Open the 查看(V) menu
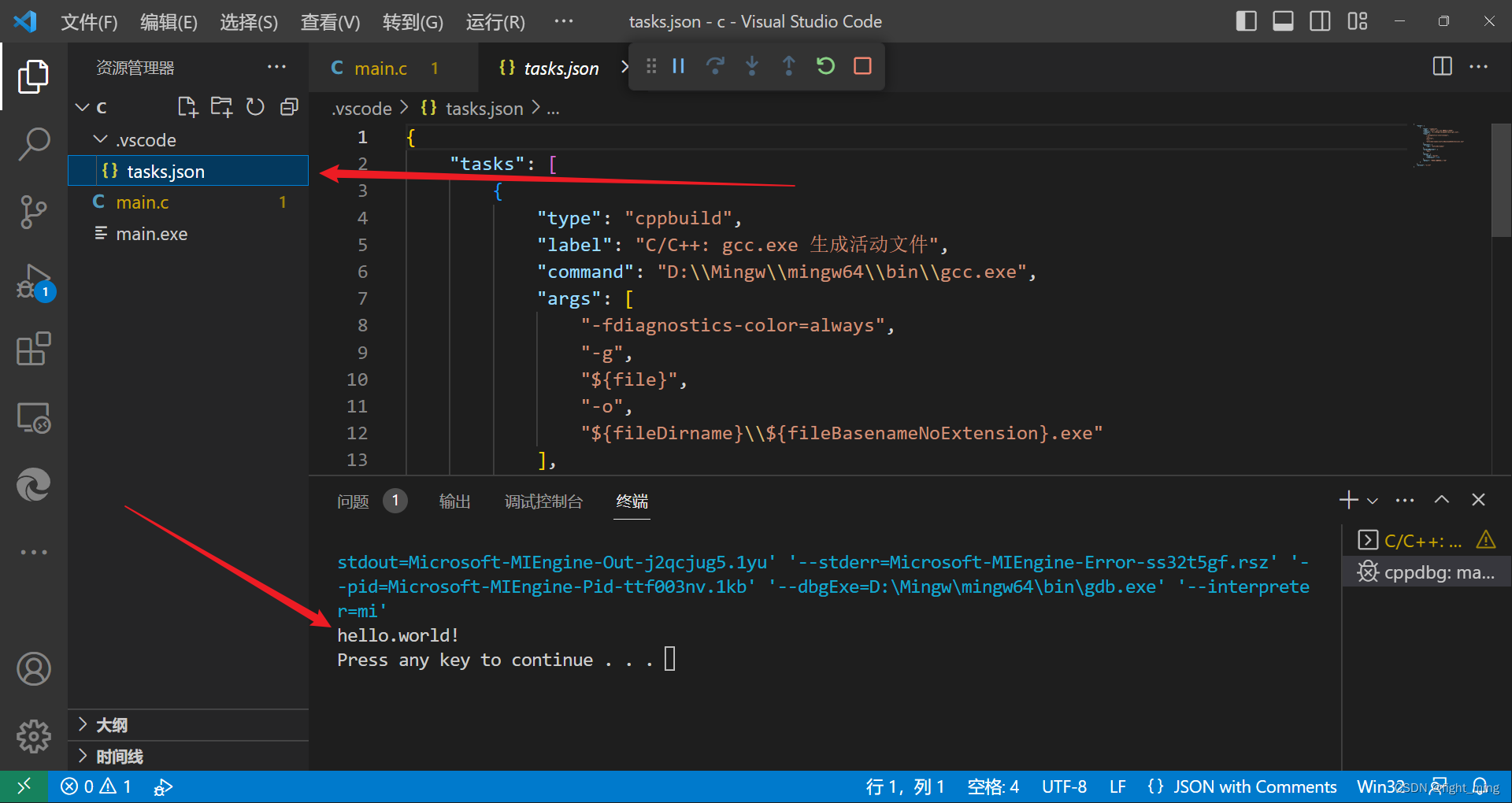This screenshot has height=803, width=1512. tap(330, 22)
